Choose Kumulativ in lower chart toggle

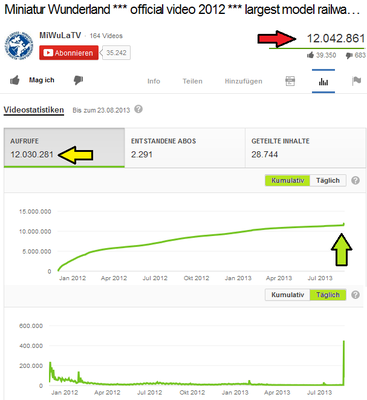288,295
